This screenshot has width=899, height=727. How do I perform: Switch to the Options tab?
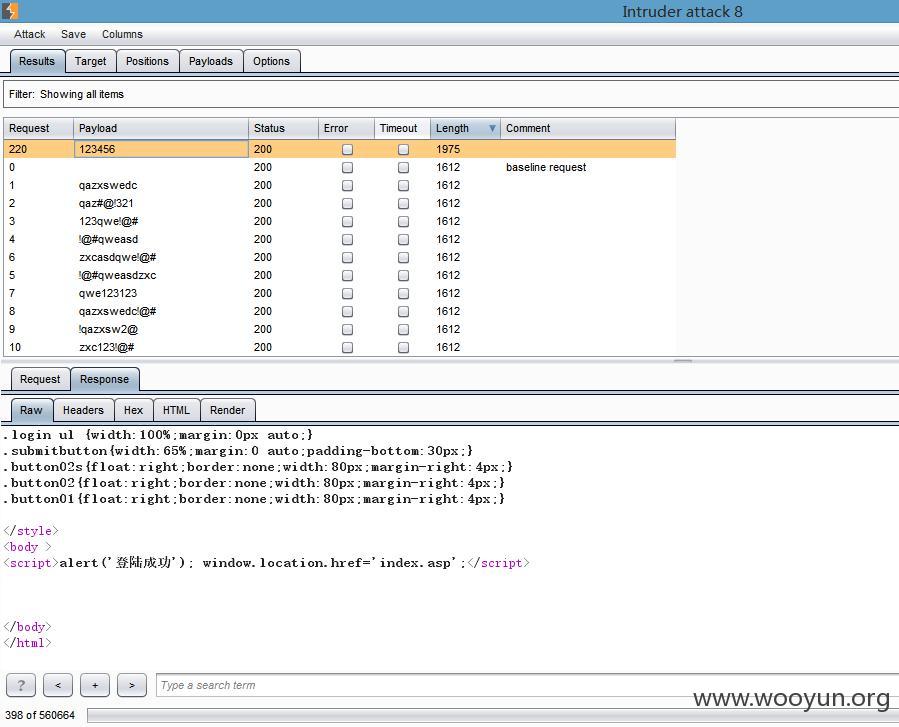(271, 61)
